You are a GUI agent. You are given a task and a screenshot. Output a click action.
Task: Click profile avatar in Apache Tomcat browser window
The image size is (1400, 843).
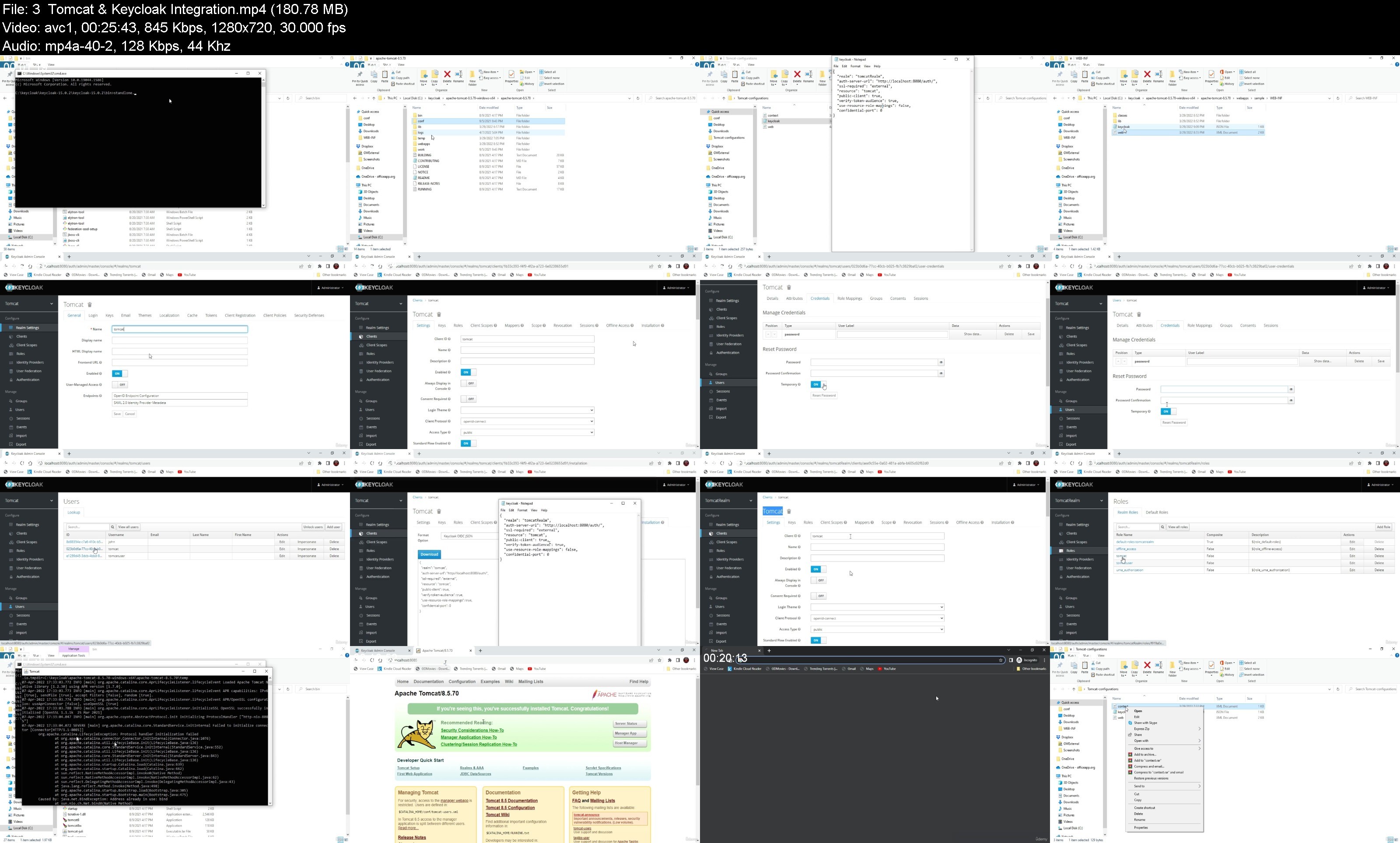[686, 660]
